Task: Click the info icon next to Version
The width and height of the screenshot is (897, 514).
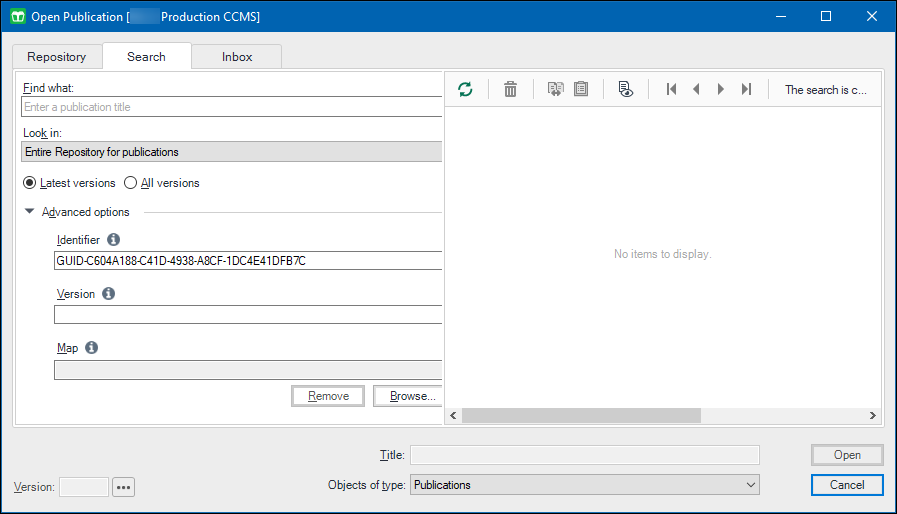Action: [108, 294]
